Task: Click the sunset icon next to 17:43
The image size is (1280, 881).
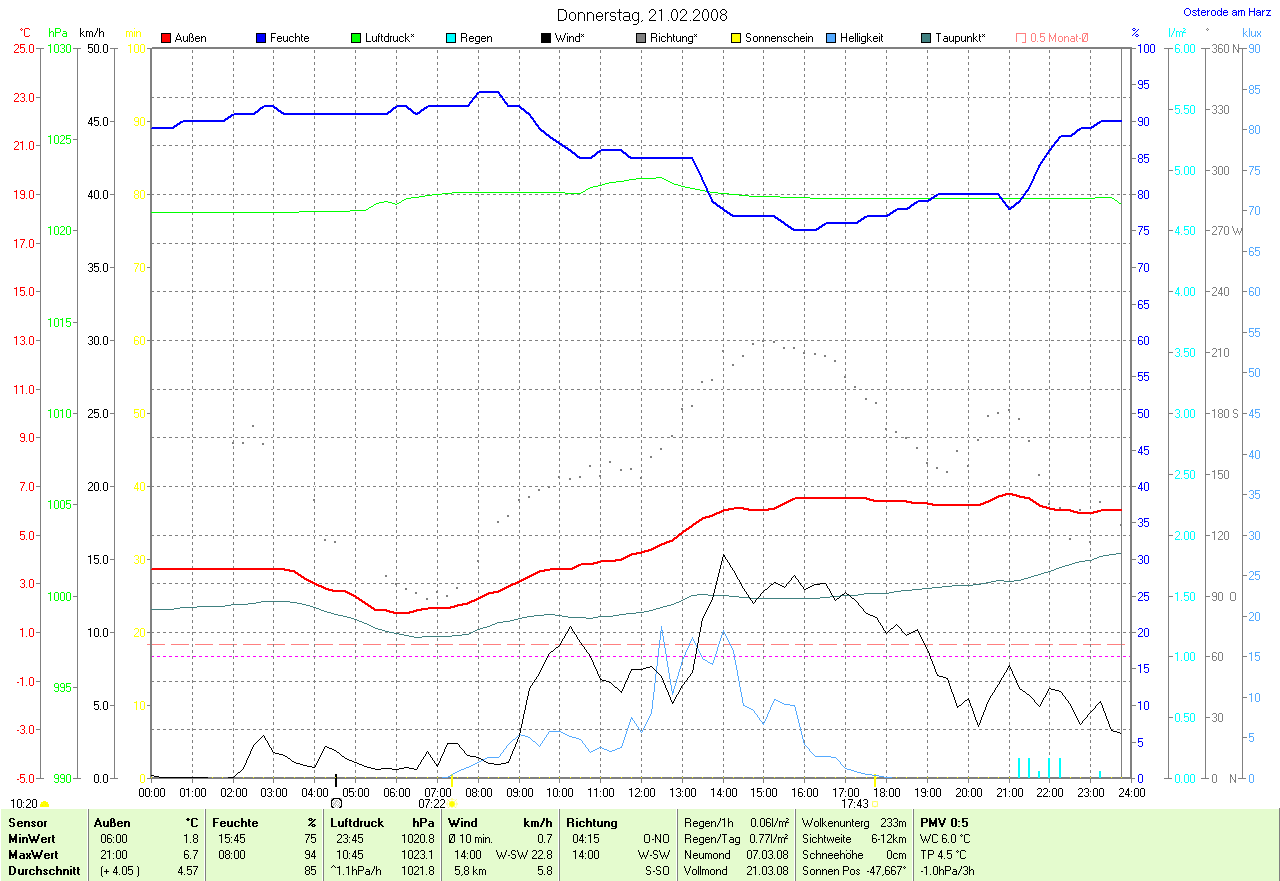Action: pyautogui.click(x=875, y=803)
